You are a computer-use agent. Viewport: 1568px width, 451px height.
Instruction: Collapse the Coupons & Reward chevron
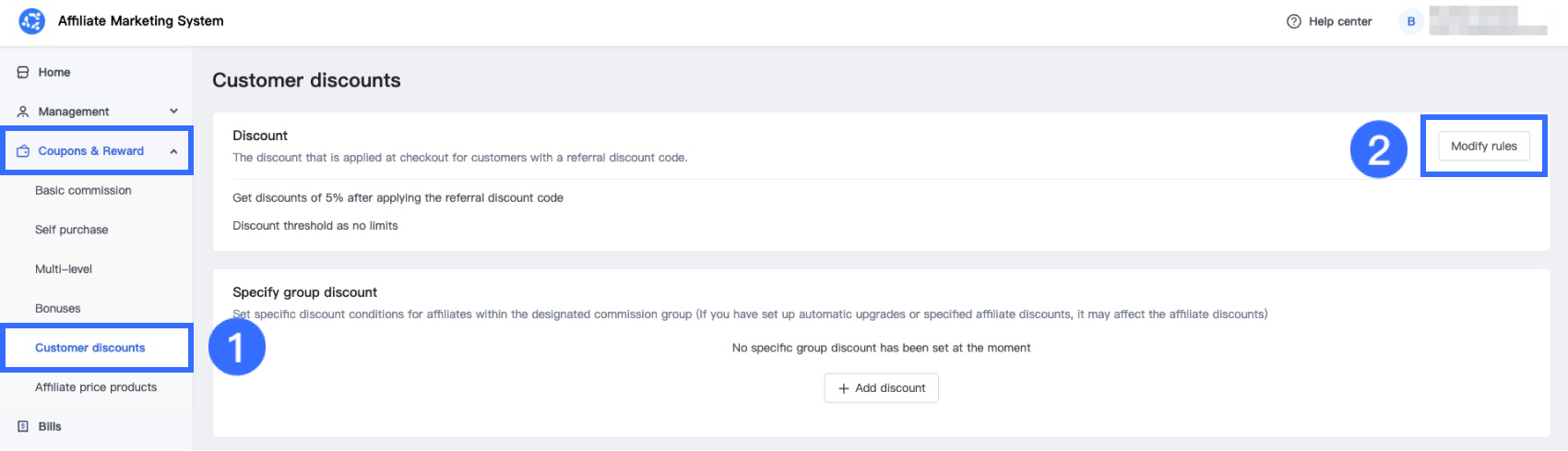pos(173,151)
